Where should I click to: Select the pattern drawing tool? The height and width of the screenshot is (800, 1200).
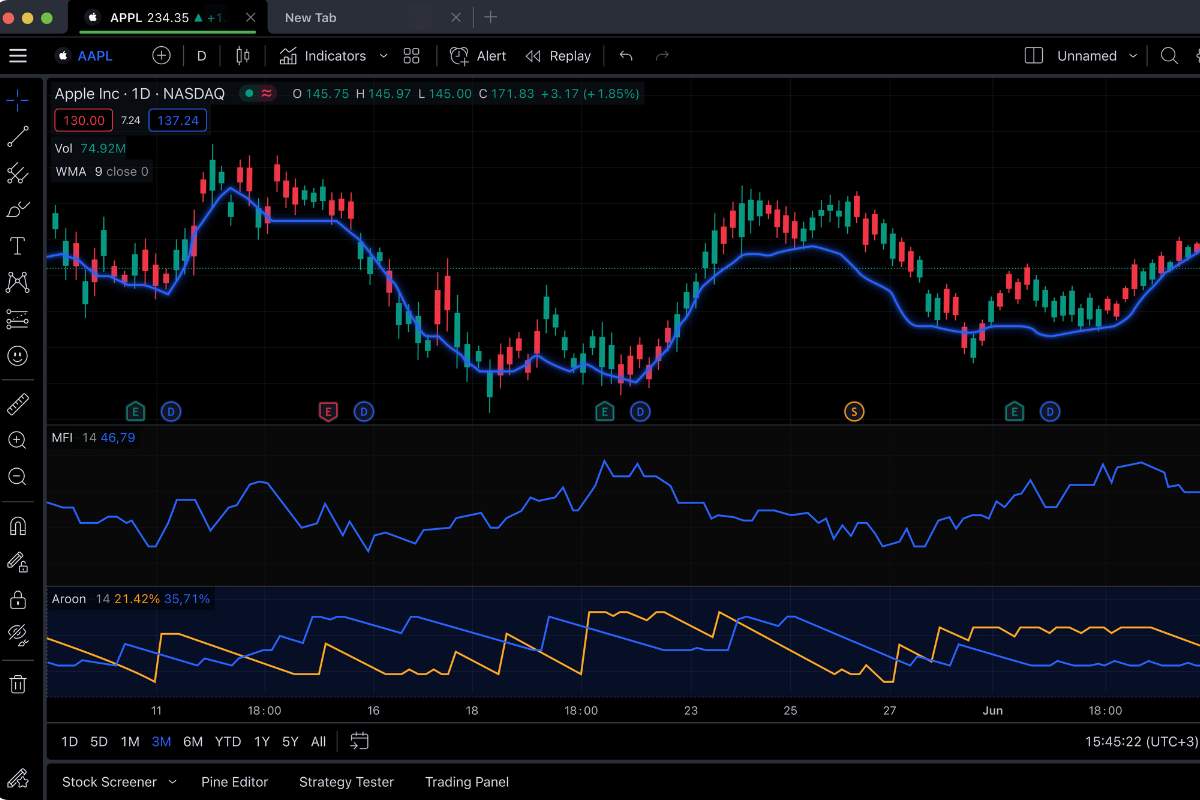point(17,282)
